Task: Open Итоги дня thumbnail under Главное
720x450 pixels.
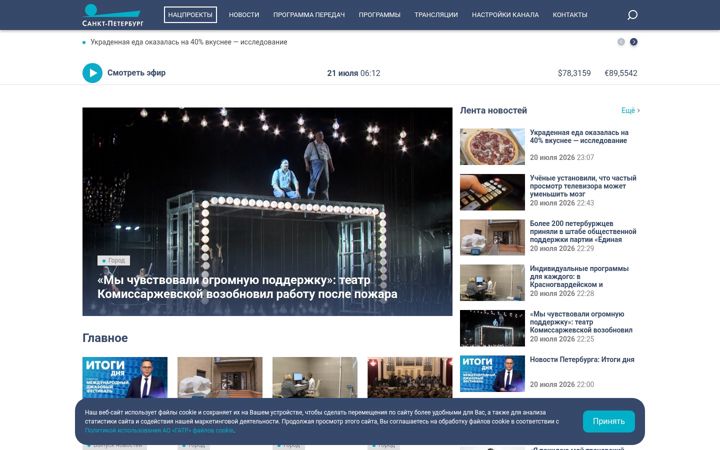Action: pyautogui.click(x=125, y=377)
